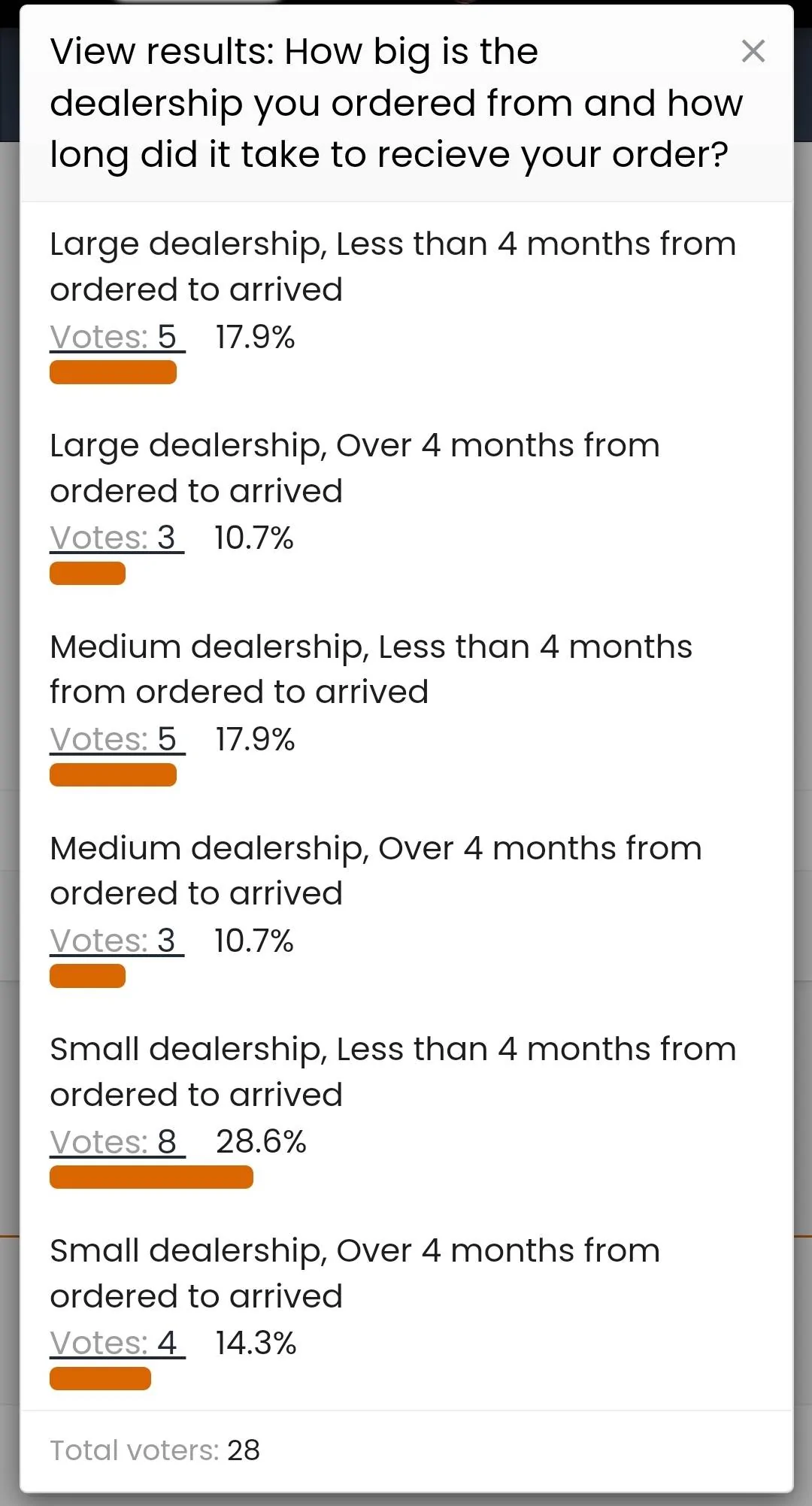Open votes for Small dealership, Less than 4 months

(x=117, y=1142)
